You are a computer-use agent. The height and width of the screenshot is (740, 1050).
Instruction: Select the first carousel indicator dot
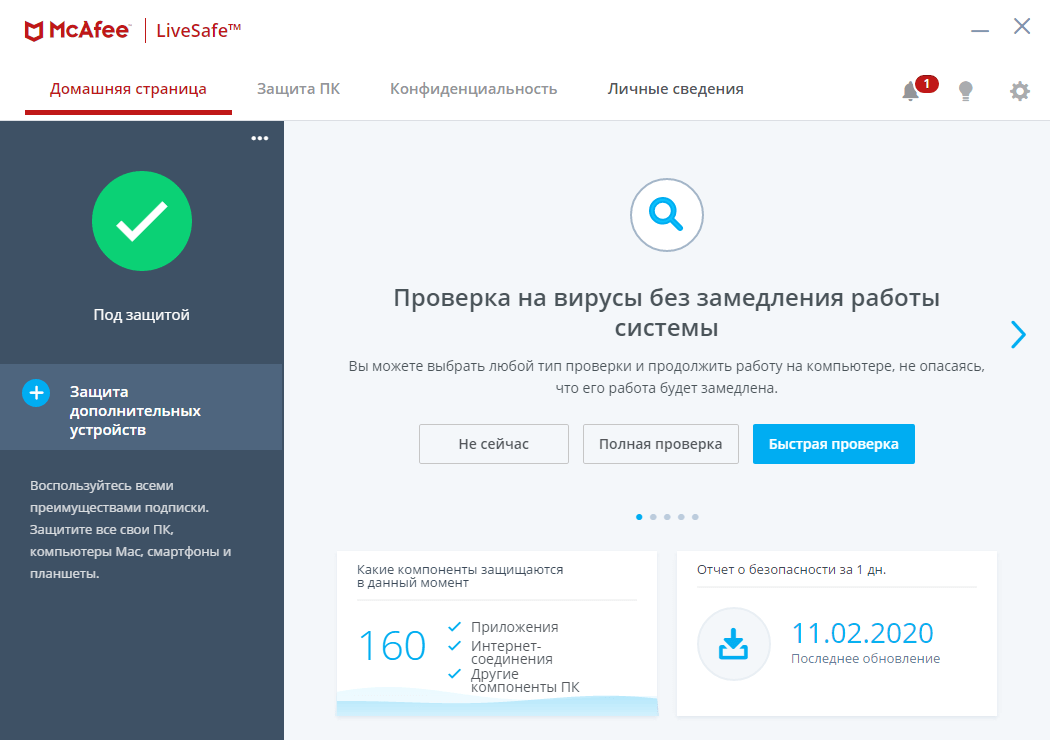tap(640, 517)
